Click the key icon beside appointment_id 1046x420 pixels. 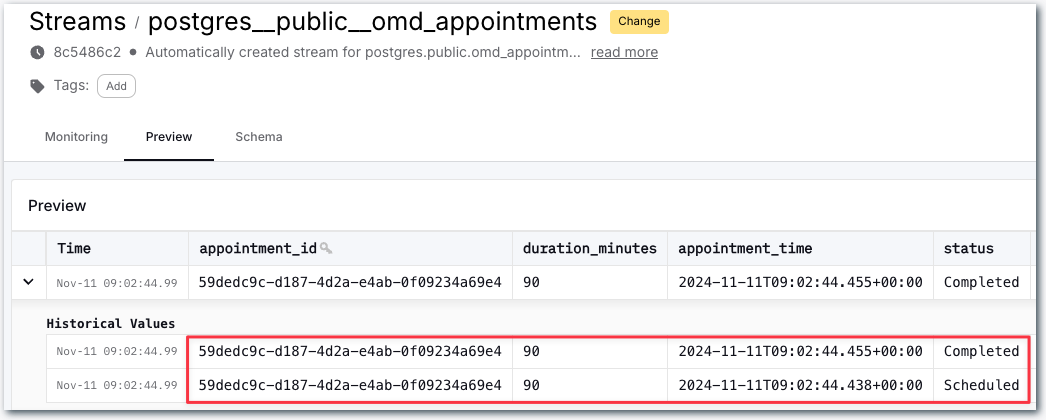point(326,248)
